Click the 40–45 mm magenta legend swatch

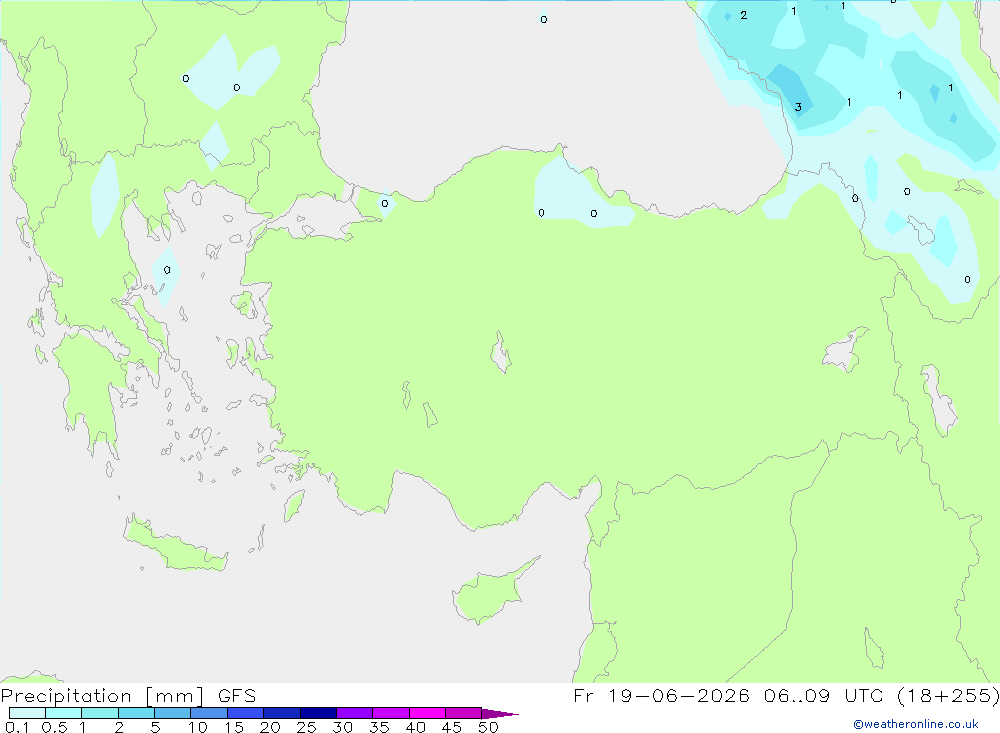(427, 713)
